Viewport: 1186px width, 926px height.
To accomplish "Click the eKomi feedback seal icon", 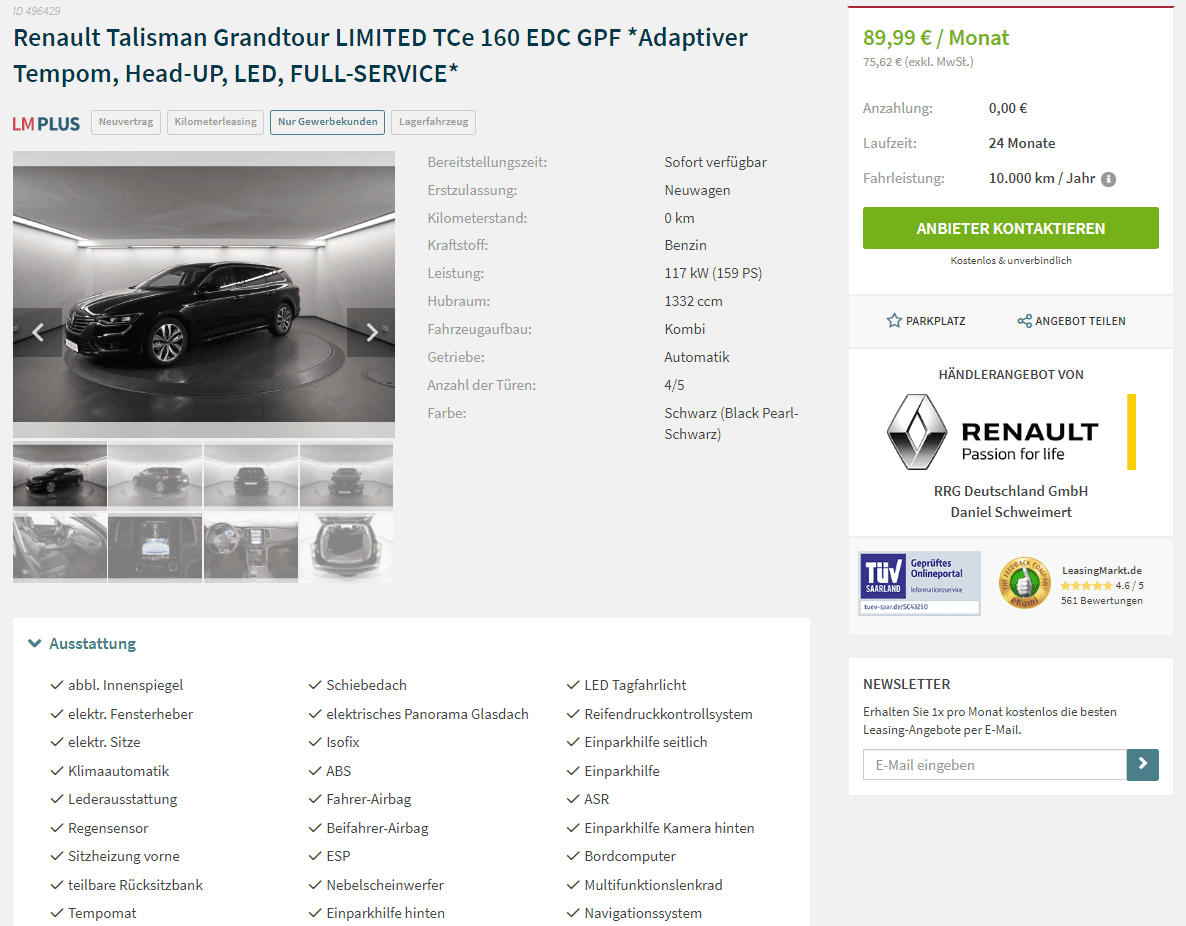I will (1024, 583).
